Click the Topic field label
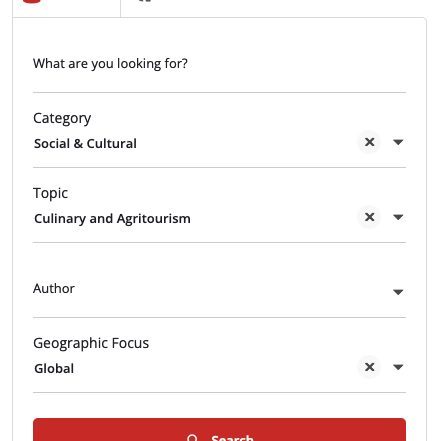This screenshot has height=441, width=442. (50, 193)
